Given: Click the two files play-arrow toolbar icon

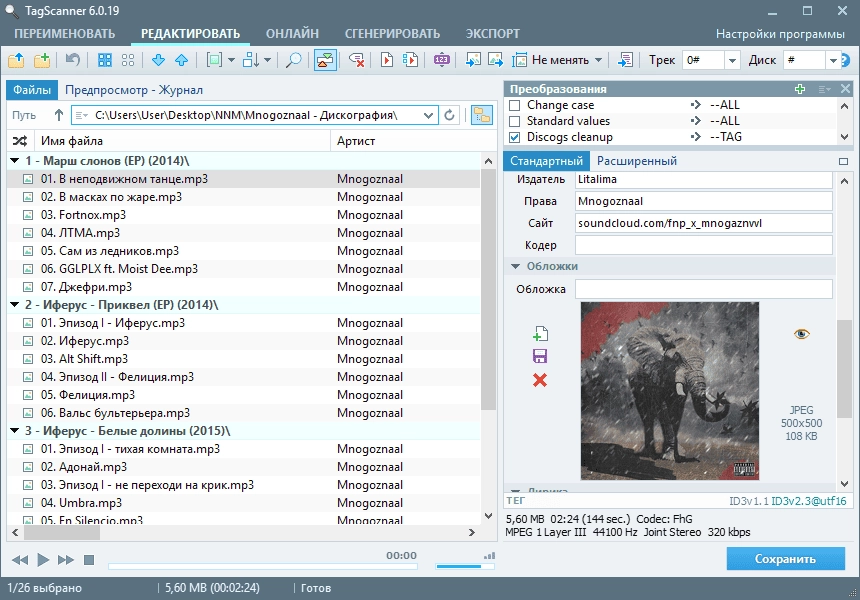Looking at the screenshot, I should 410,60.
